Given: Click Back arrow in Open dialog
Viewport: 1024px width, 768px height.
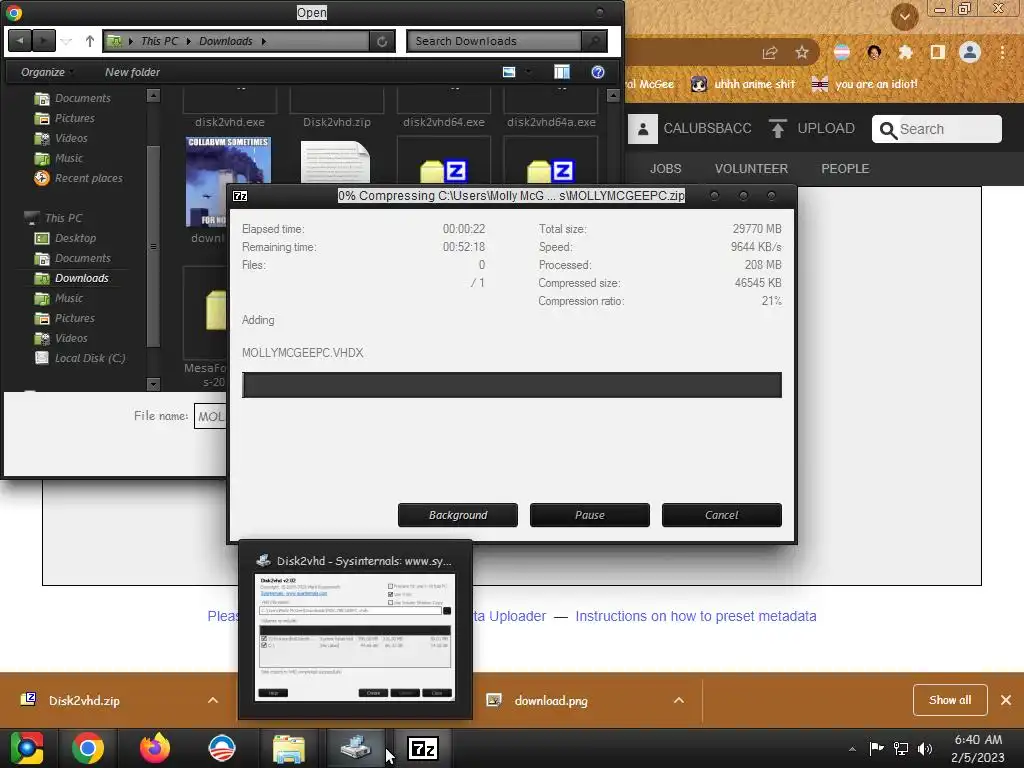Looking at the screenshot, I should pyautogui.click(x=20, y=41).
